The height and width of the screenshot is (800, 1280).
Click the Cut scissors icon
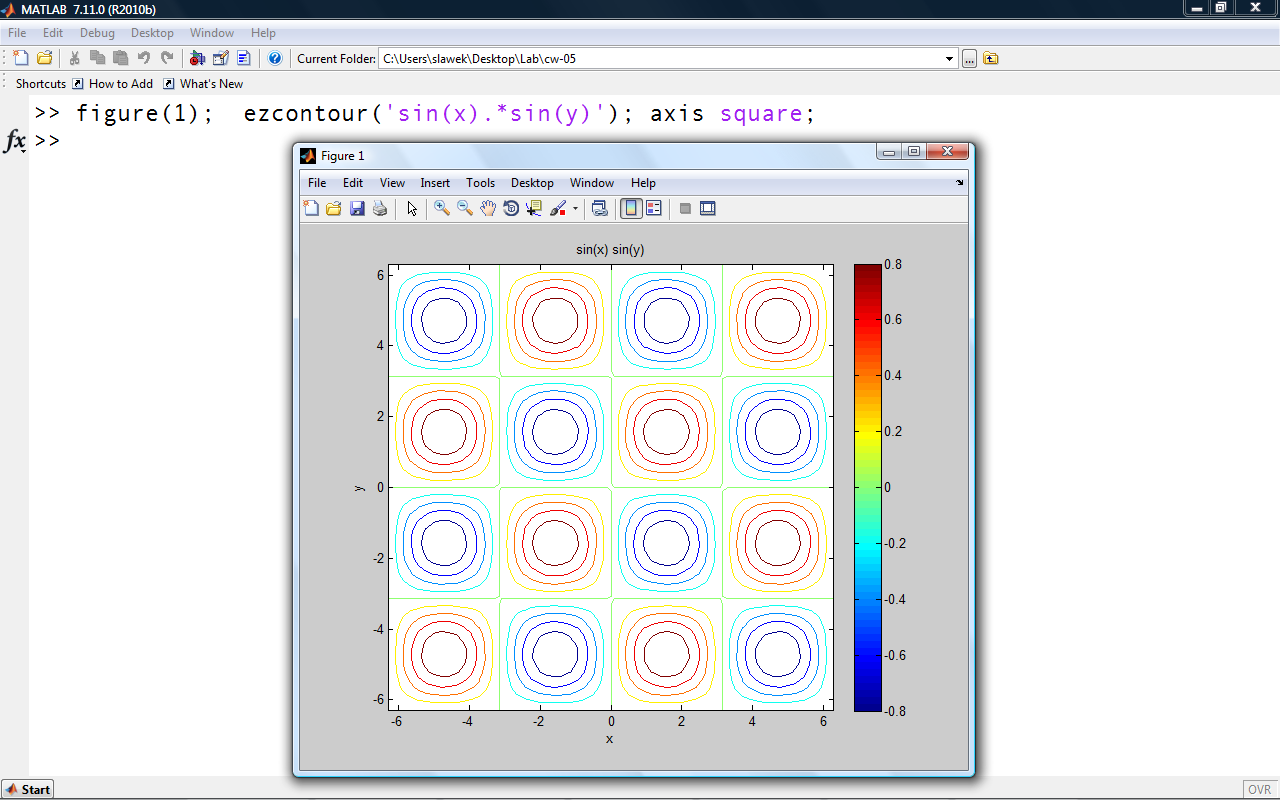74,58
